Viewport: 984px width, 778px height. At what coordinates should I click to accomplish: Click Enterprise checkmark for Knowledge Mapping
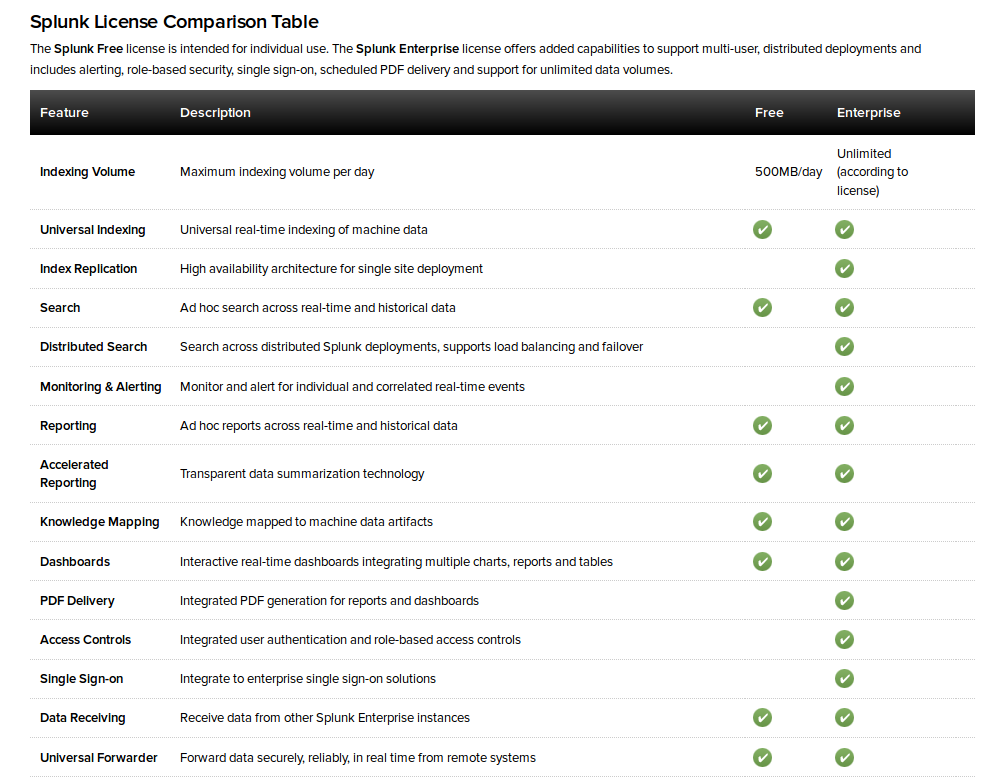(x=844, y=521)
